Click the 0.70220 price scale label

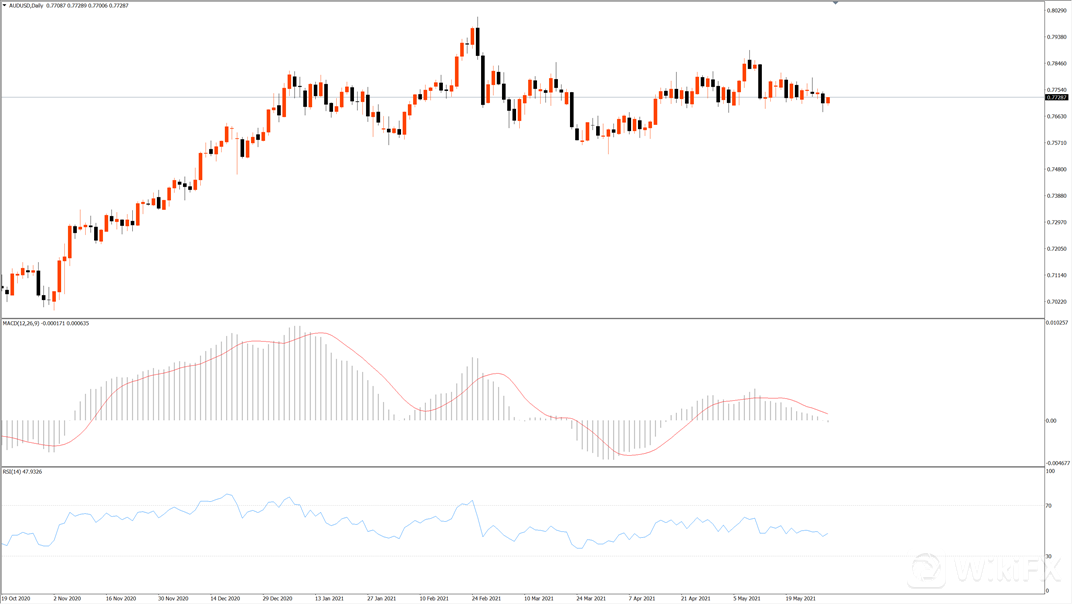1055,302
